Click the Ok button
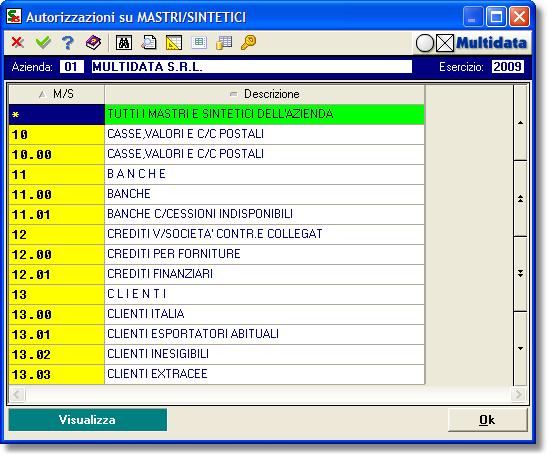This screenshot has height=456, width=548. pos(487,420)
